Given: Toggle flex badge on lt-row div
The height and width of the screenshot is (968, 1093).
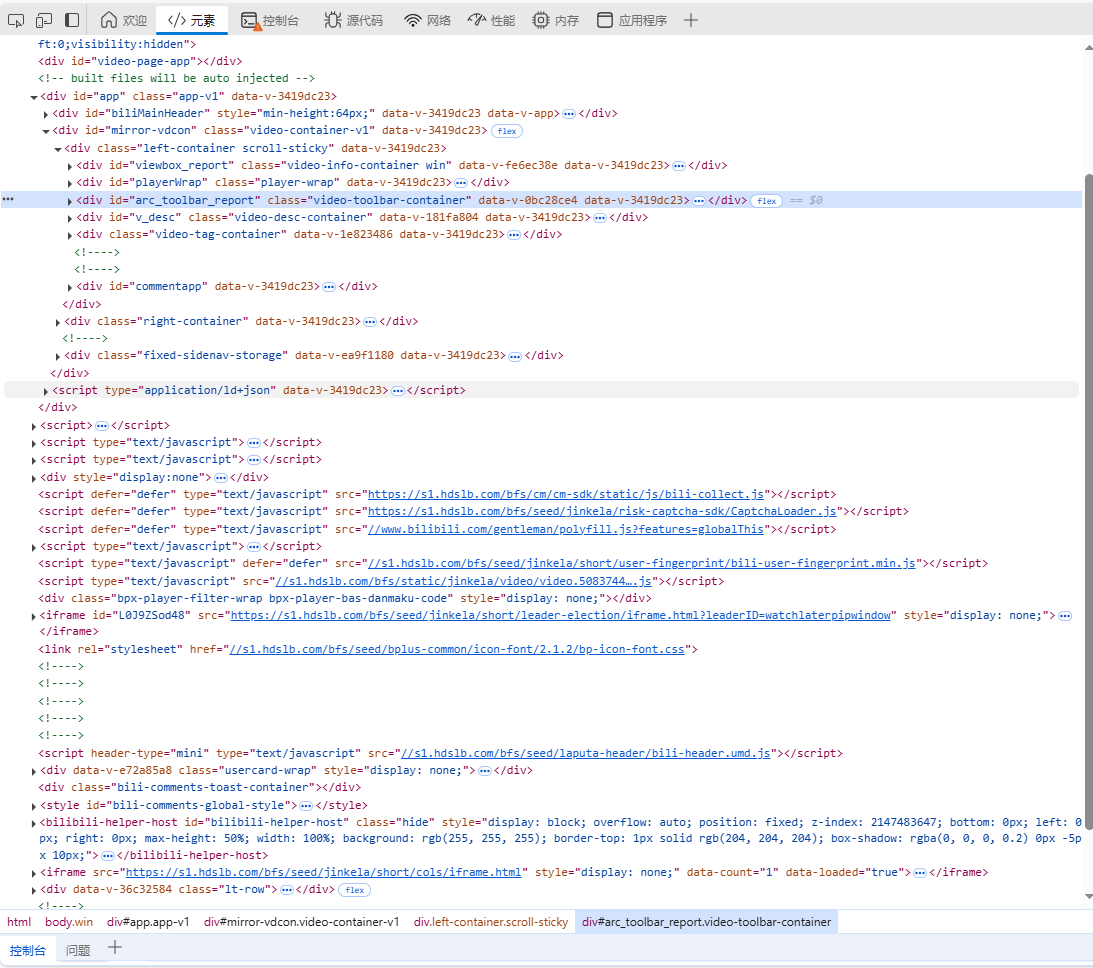Looking at the screenshot, I should (355, 890).
